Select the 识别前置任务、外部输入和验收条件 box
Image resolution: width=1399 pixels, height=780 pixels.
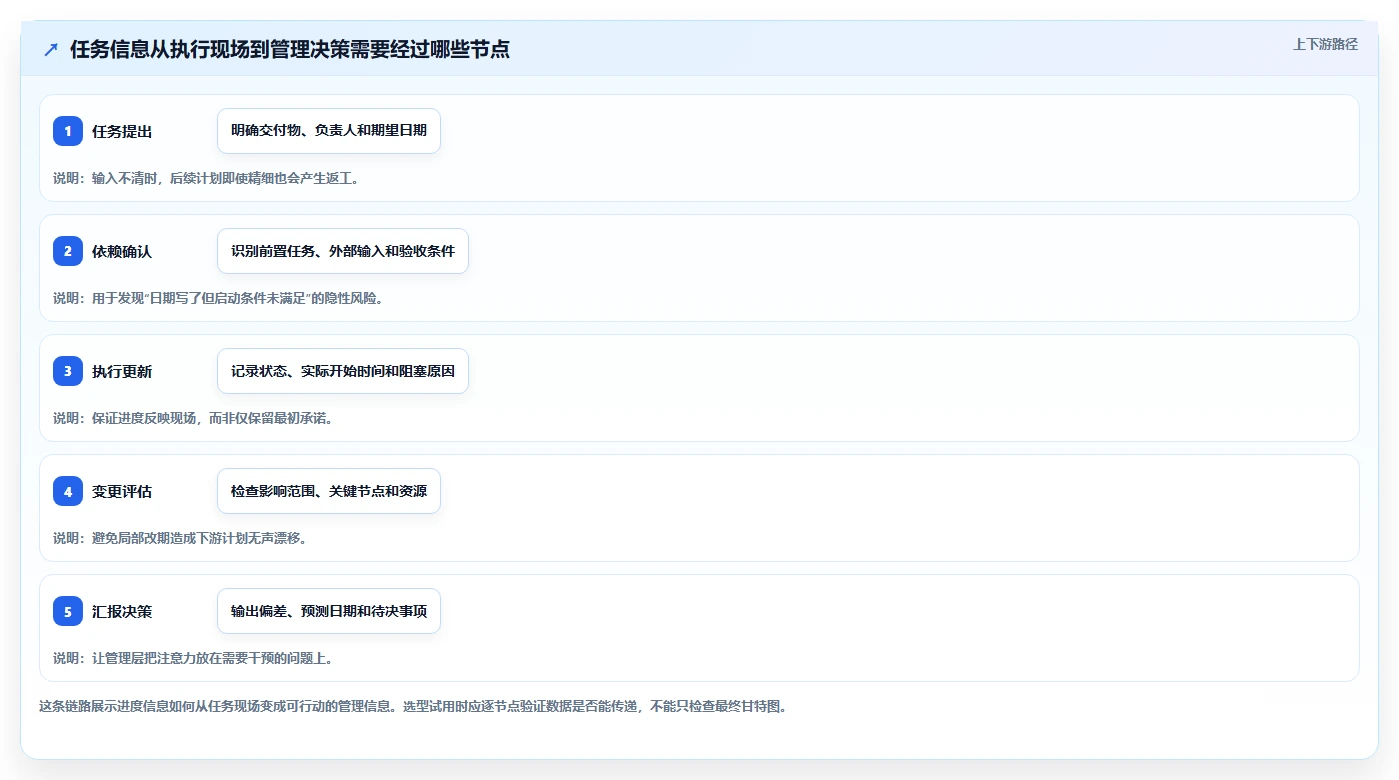[343, 251]
